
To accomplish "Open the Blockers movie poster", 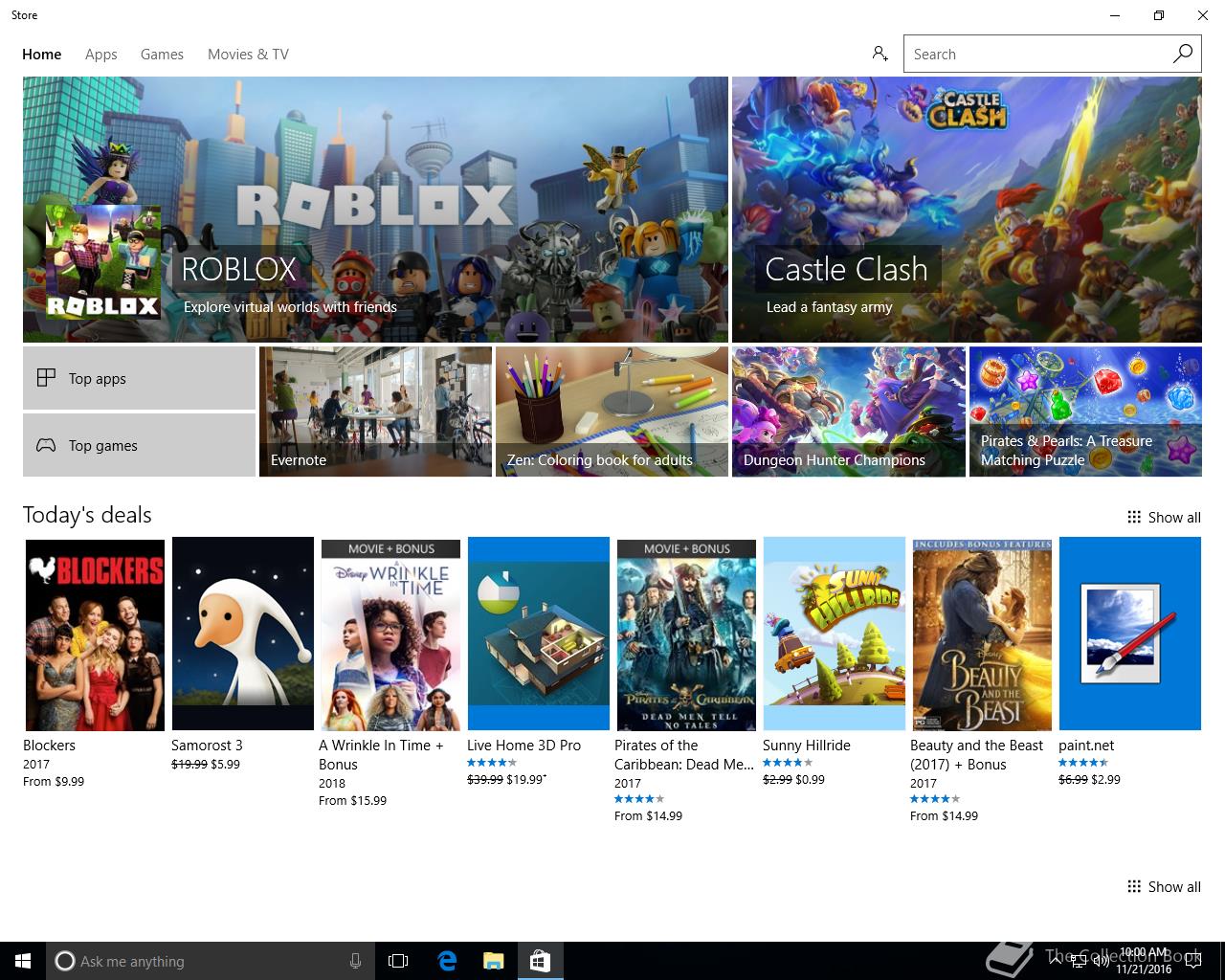I will coord(95,634).
